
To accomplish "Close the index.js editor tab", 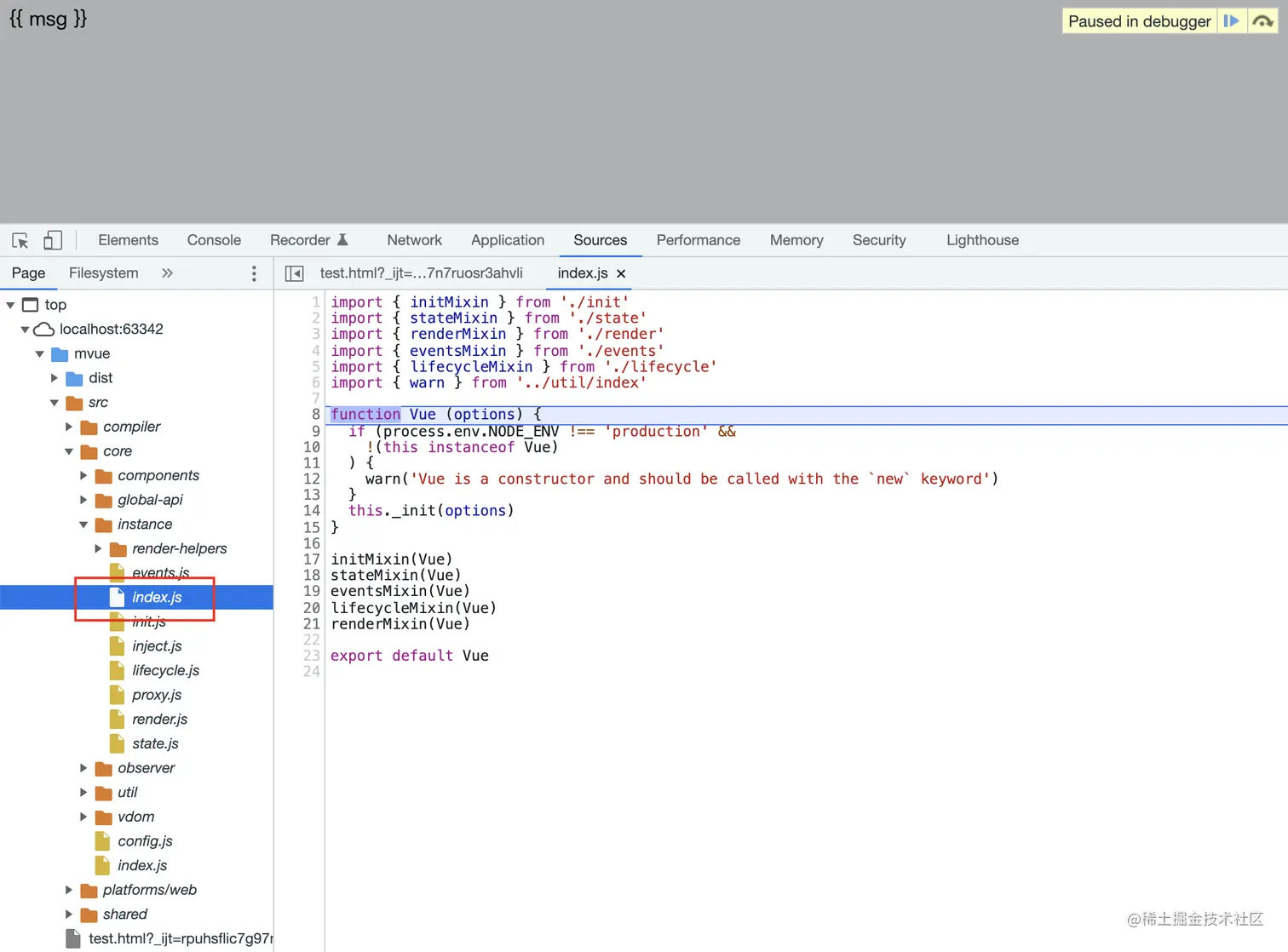I will click(621, 273).
